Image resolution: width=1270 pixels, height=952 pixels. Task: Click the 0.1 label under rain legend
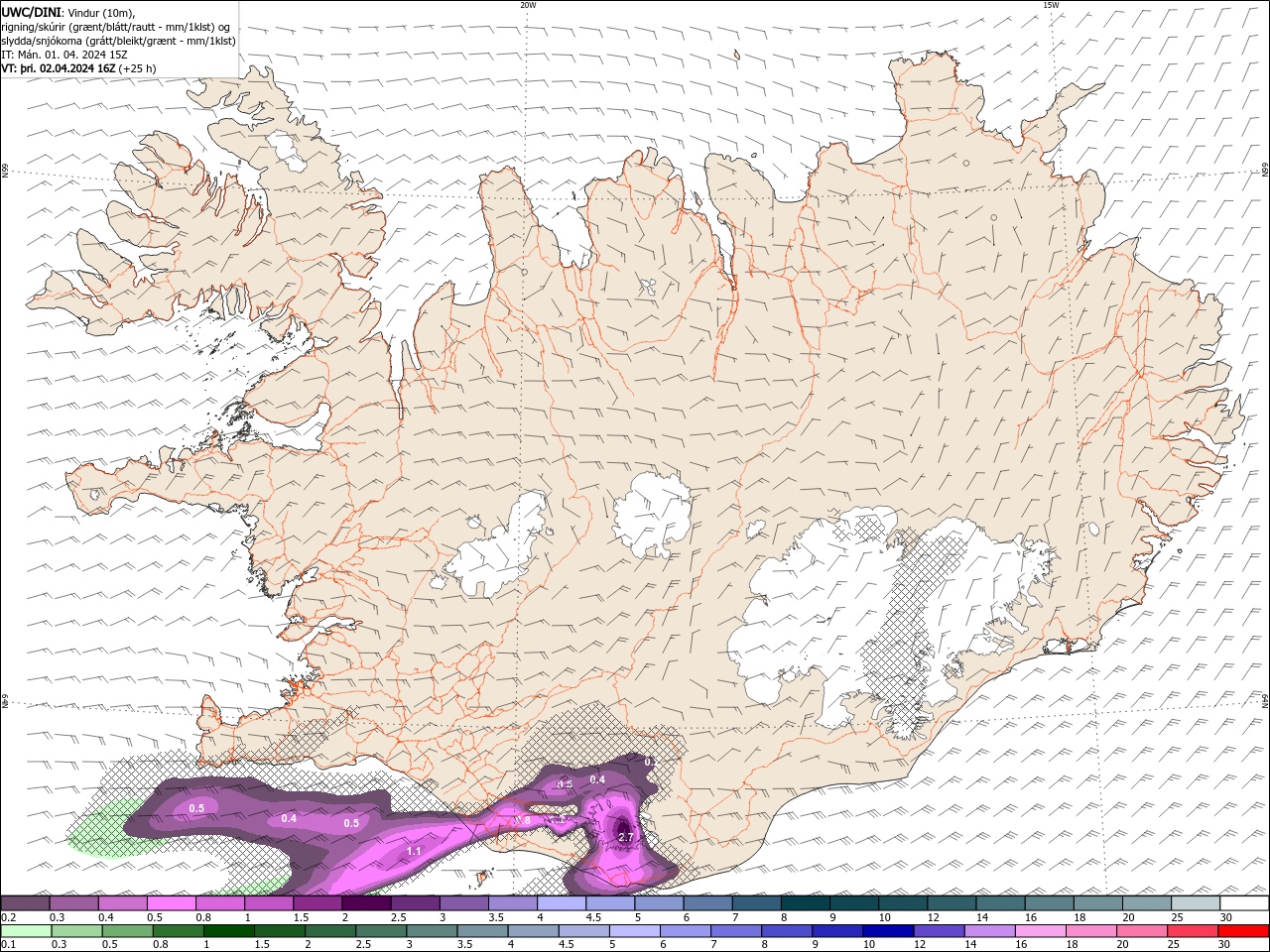point(7,945)
